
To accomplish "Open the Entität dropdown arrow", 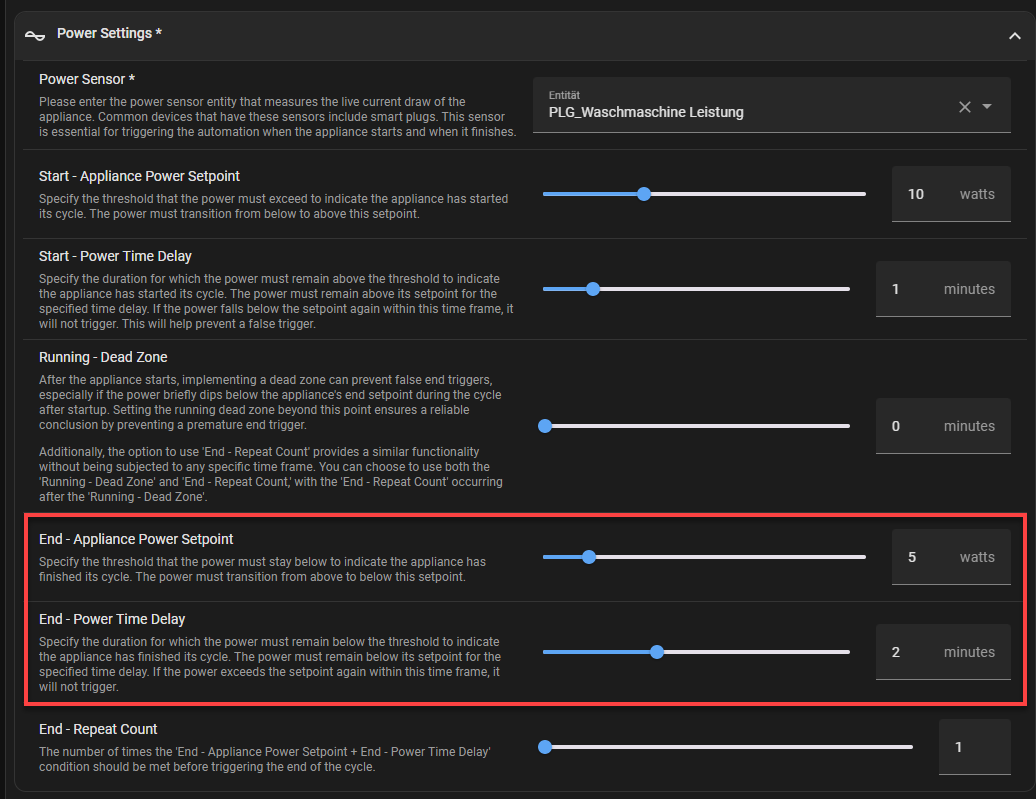I will [987, 107].
